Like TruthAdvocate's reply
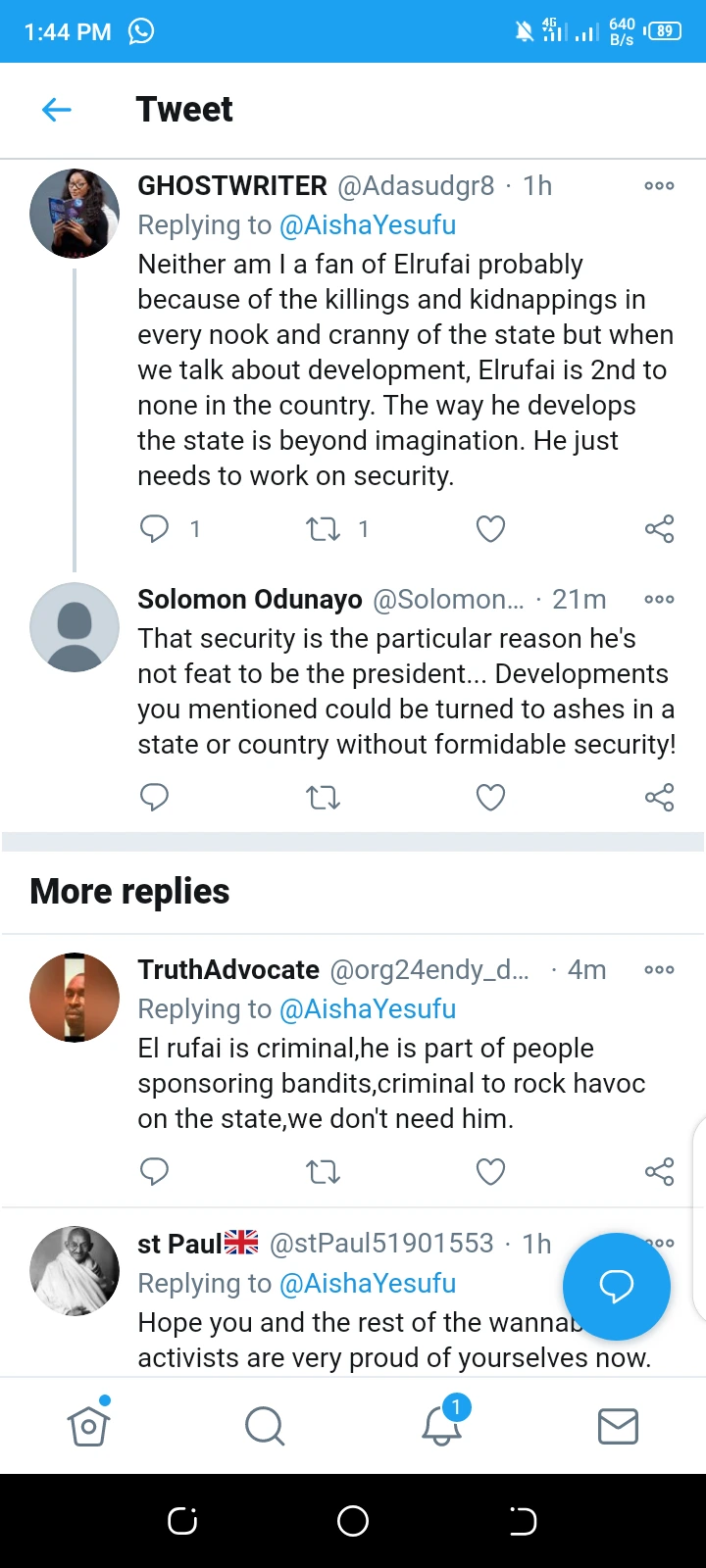 (490, 1171)
